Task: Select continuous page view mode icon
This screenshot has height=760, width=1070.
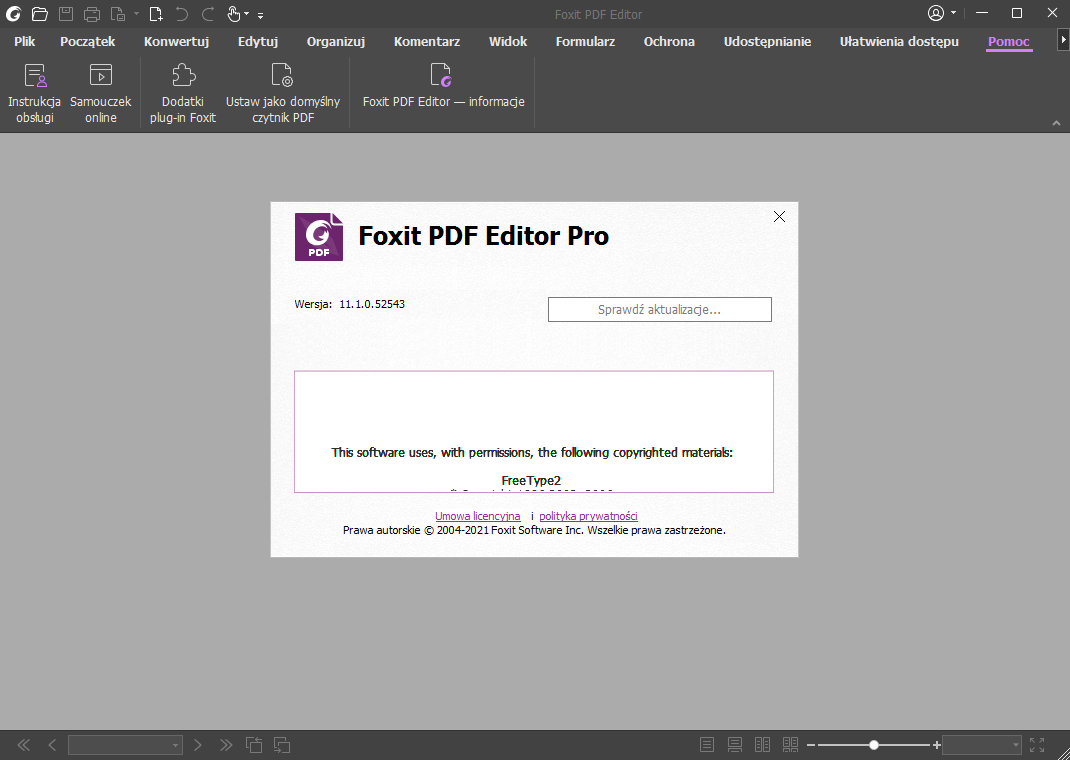Action: tap(735, 745)
